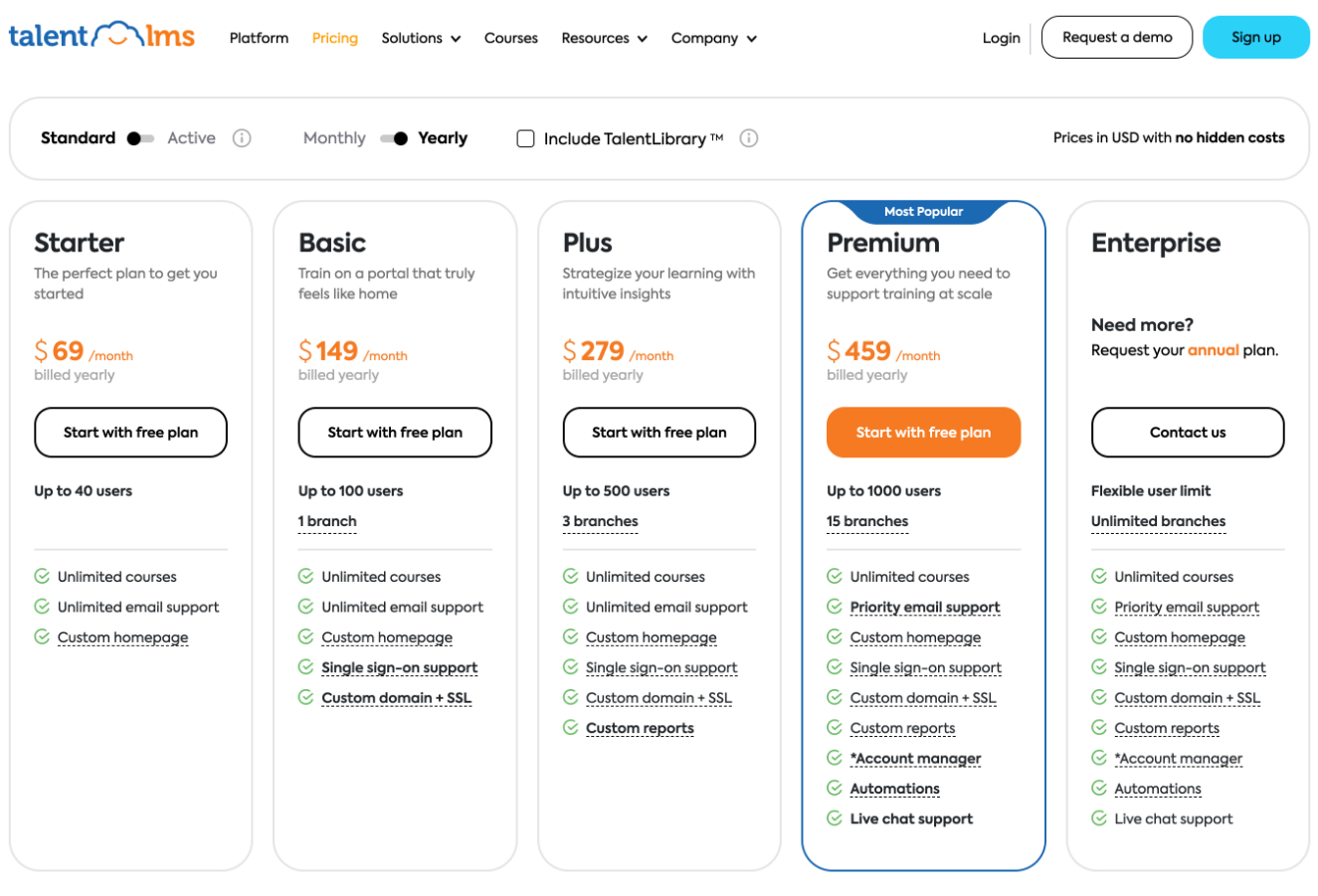This screenshot has width=1318, height=896.
Task: Select the Pricing nav item
Action: click(334, 38)
